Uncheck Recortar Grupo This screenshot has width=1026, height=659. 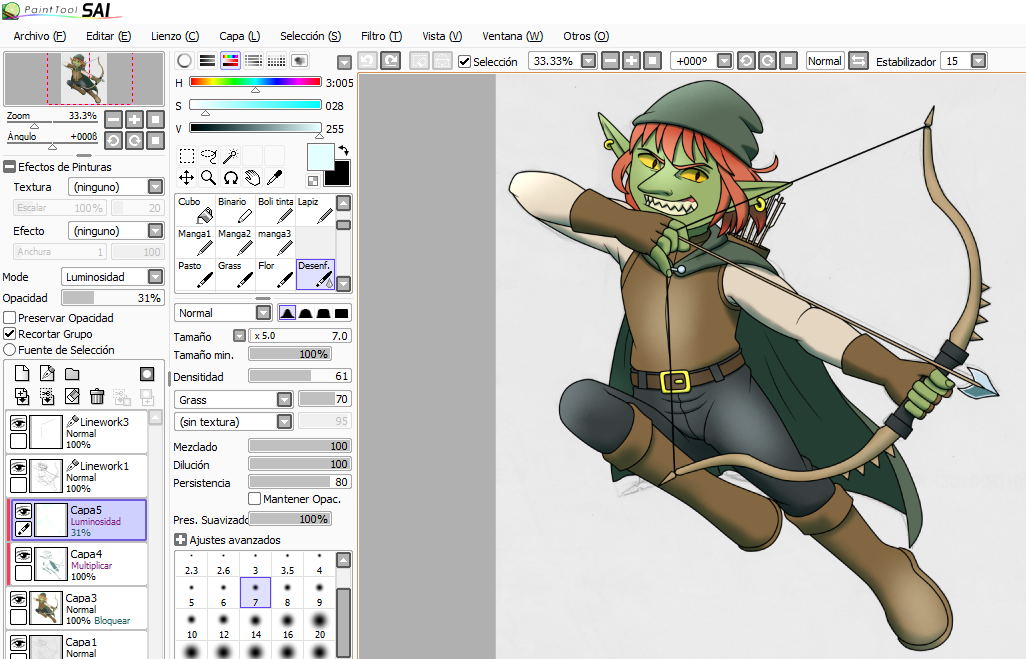[10, 334]
